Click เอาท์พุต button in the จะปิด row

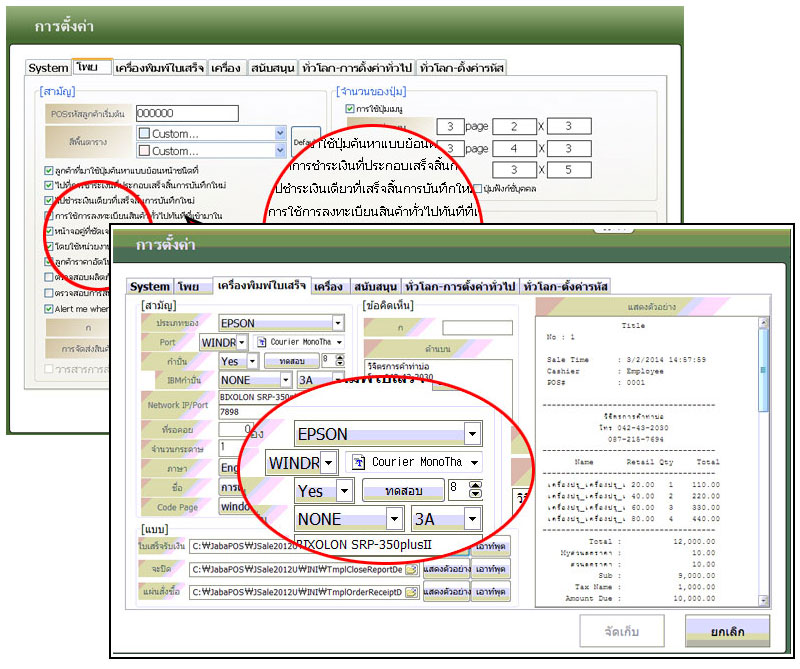(490, 569)
